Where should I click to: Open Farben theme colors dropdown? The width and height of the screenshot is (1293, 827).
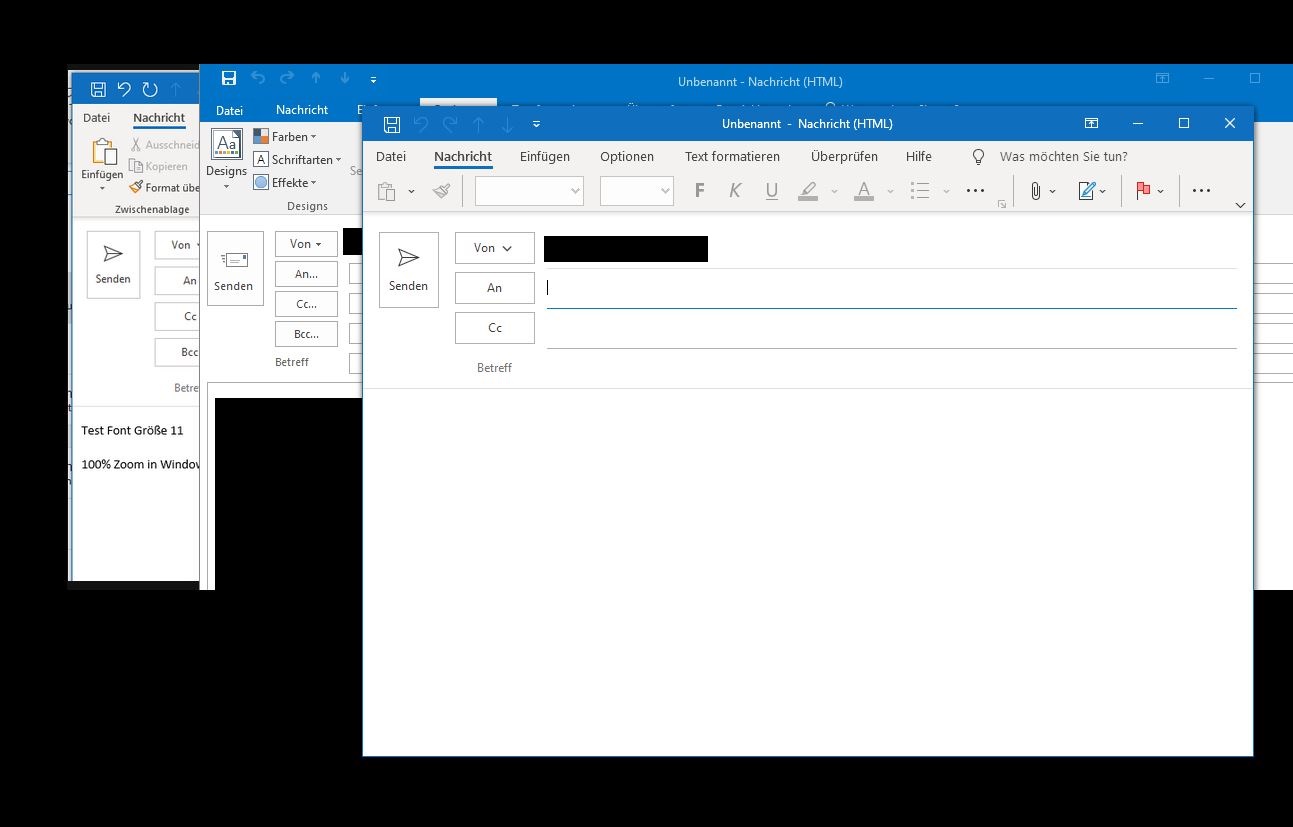pos(285,137)
